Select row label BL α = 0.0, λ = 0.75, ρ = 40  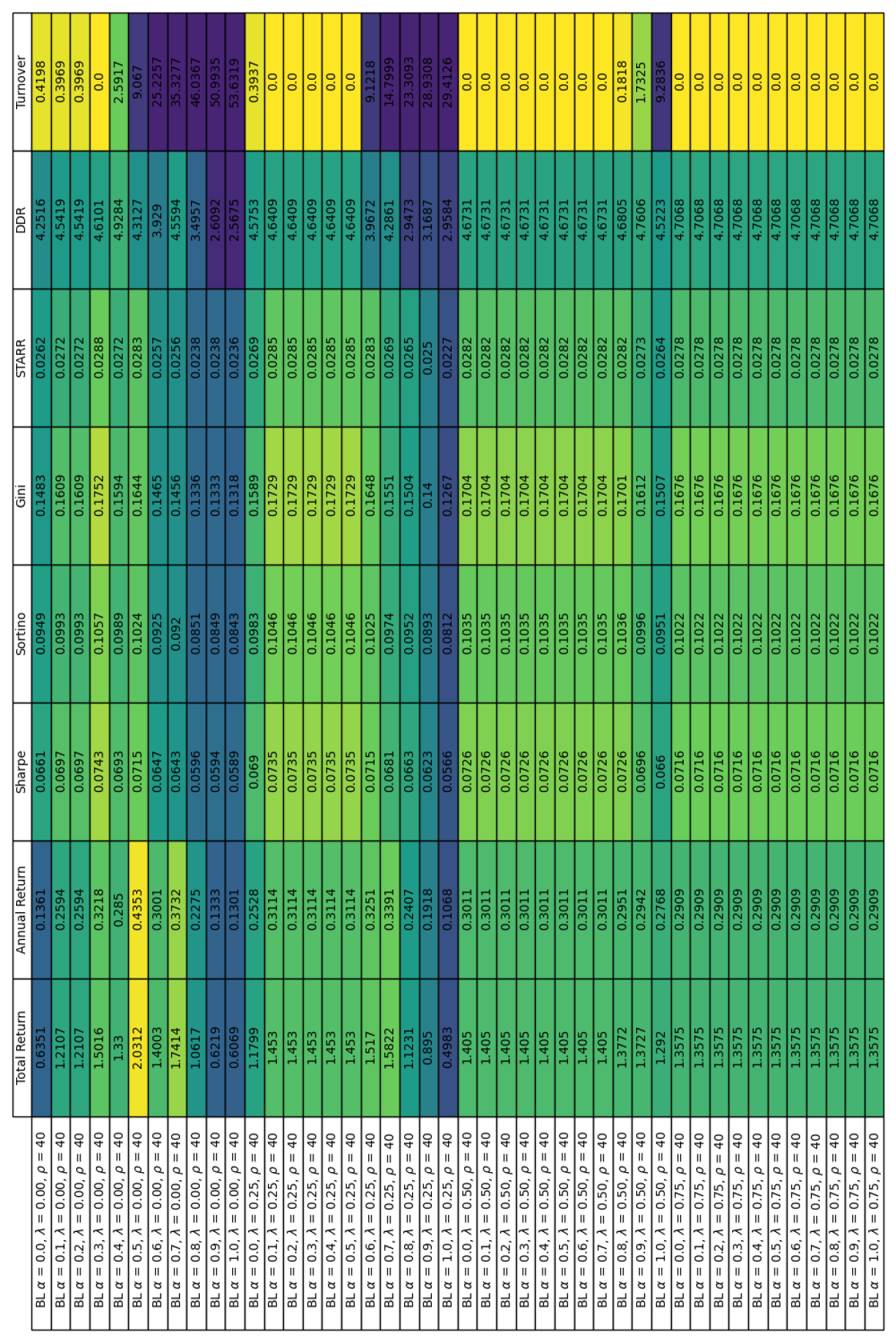click(x=681, y=1223)
